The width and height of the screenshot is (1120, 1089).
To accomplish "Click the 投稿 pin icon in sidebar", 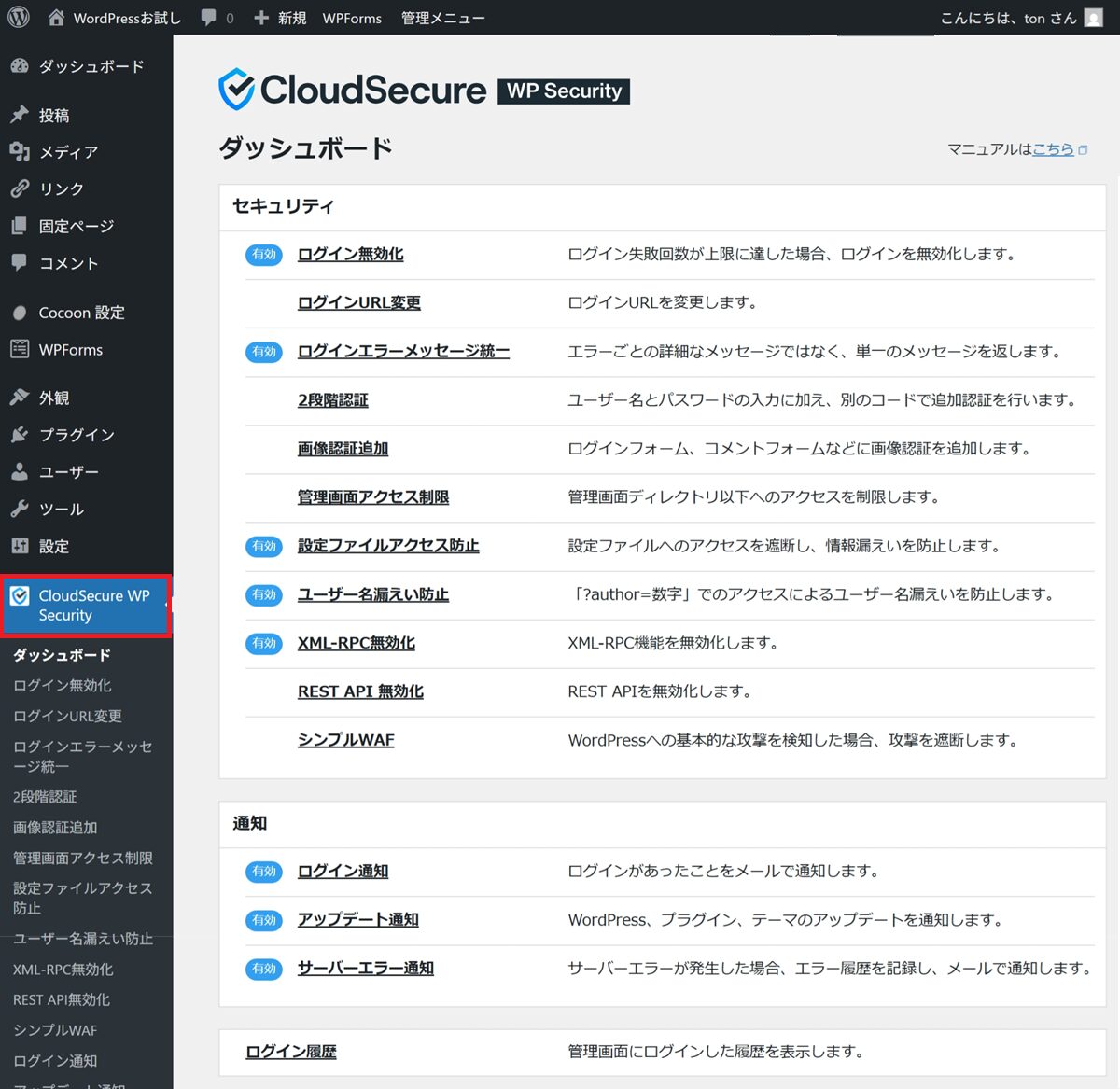I will tap(20, 115).
